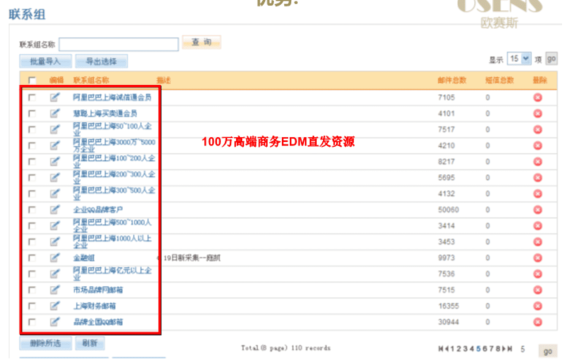Edit the 阿里巴巴上海1000人以上企业 row
570x360 pixels.
tap(55, 242)
